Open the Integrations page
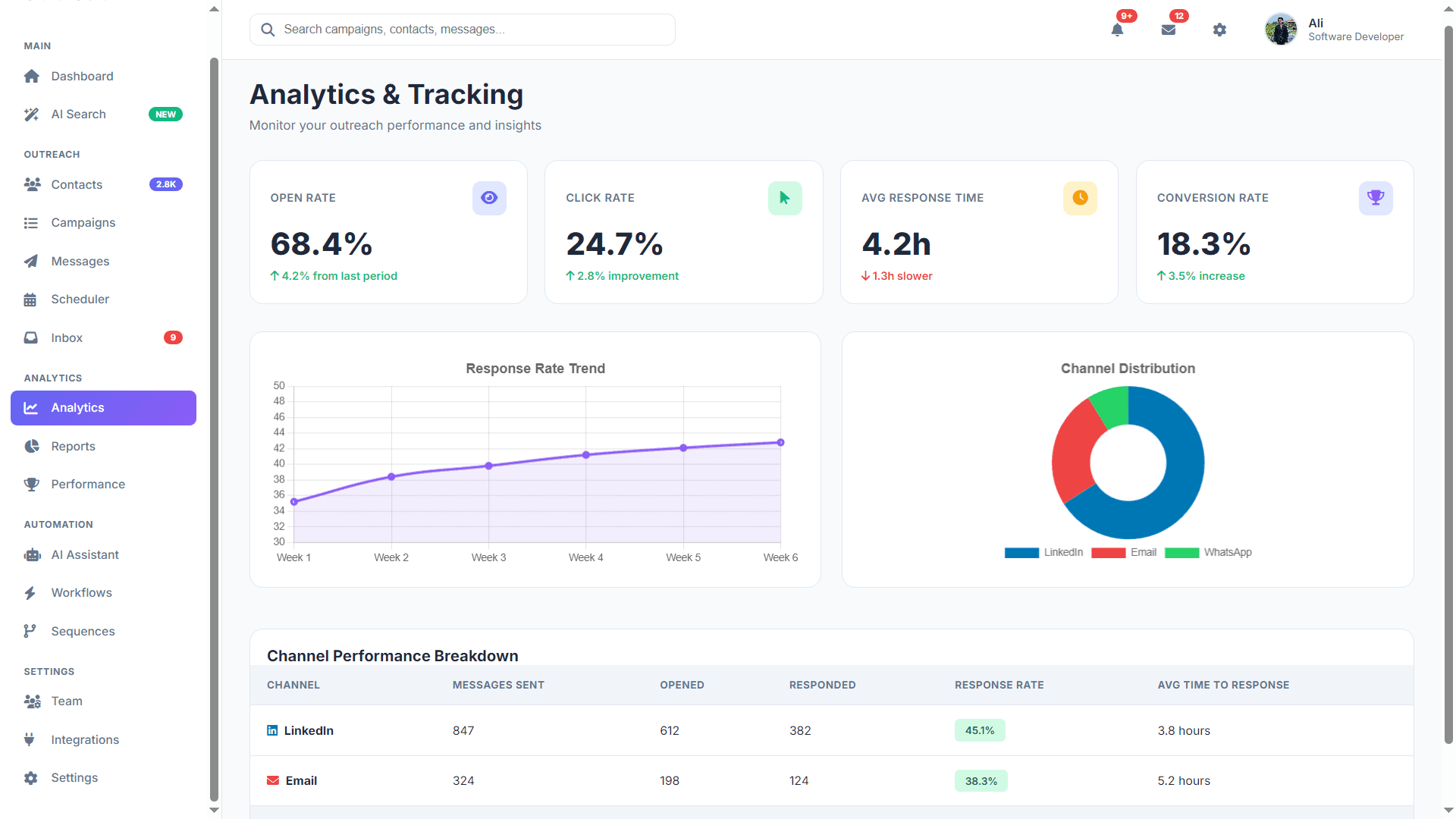Viewport: 1456px width, 819px height. 84,739
